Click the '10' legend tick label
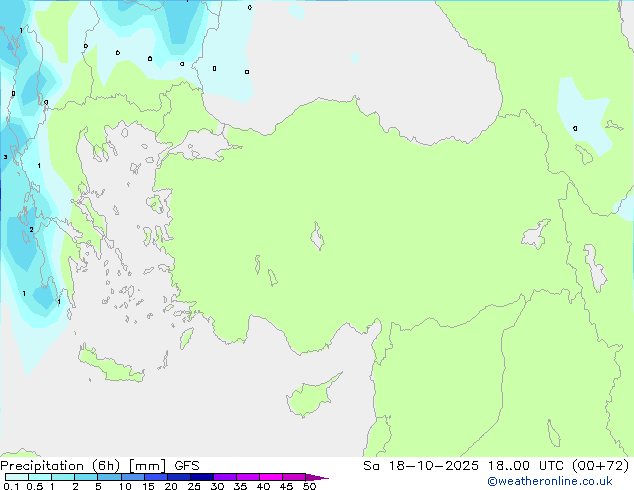The height and width of the screenshot is (490, 634). [x=125, y=486]
